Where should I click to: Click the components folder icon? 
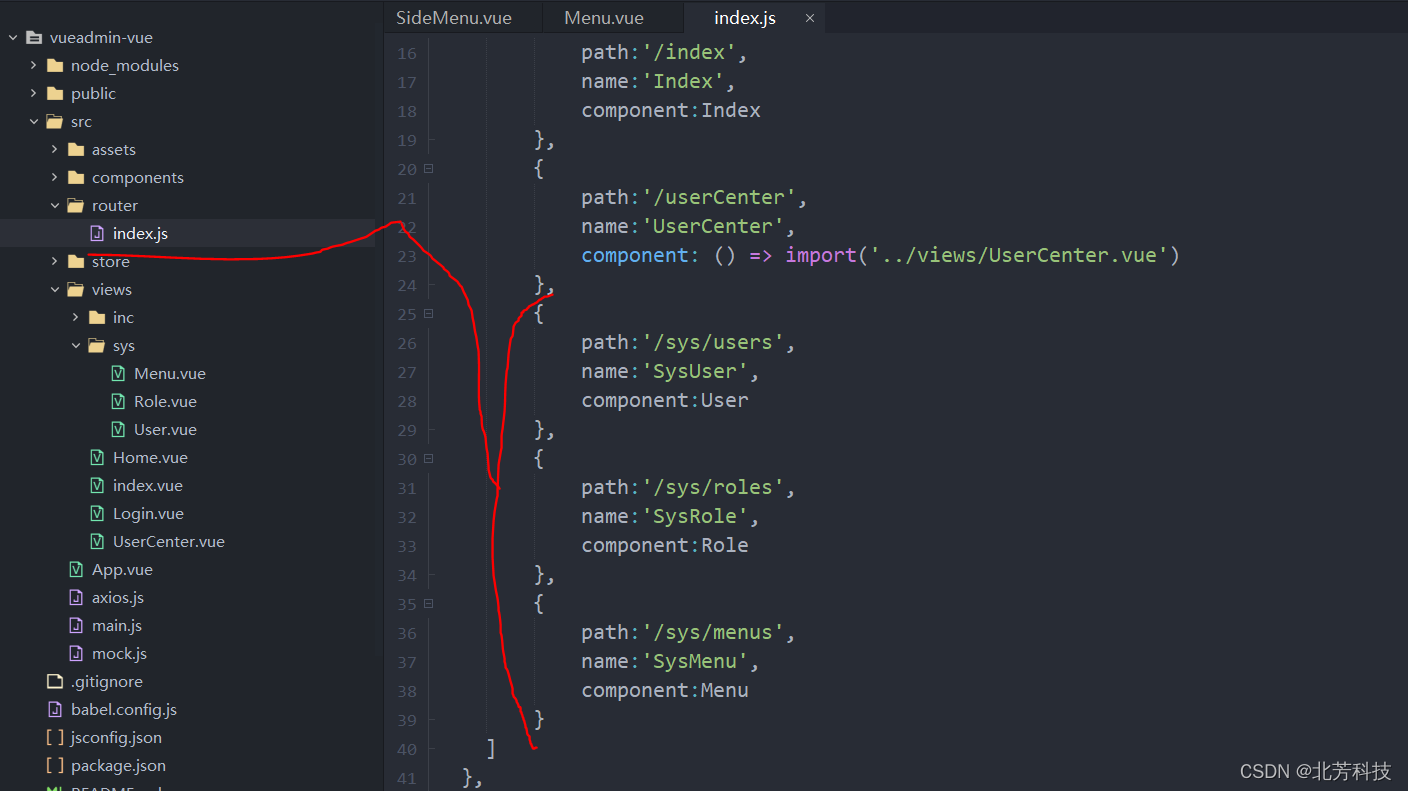[x=75, y=178]
